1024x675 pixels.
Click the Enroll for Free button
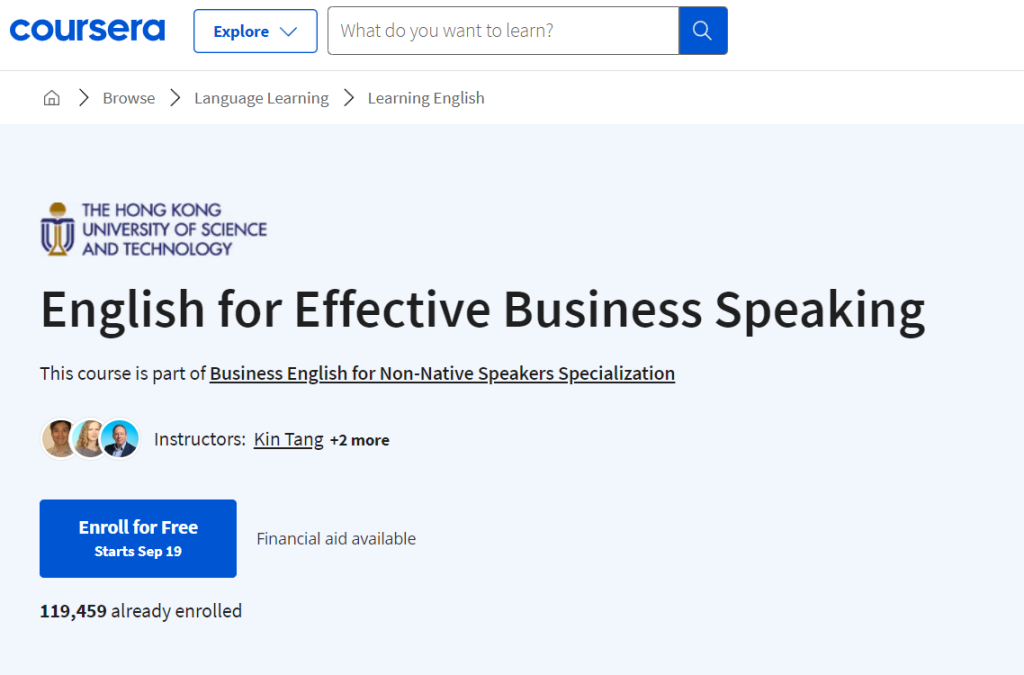click(138, 538)
